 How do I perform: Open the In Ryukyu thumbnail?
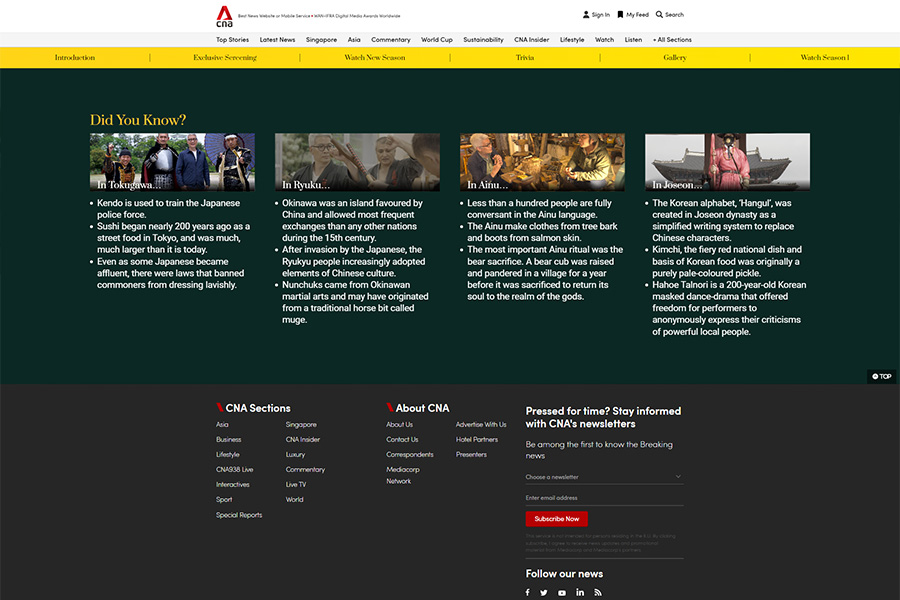[358, 162]
